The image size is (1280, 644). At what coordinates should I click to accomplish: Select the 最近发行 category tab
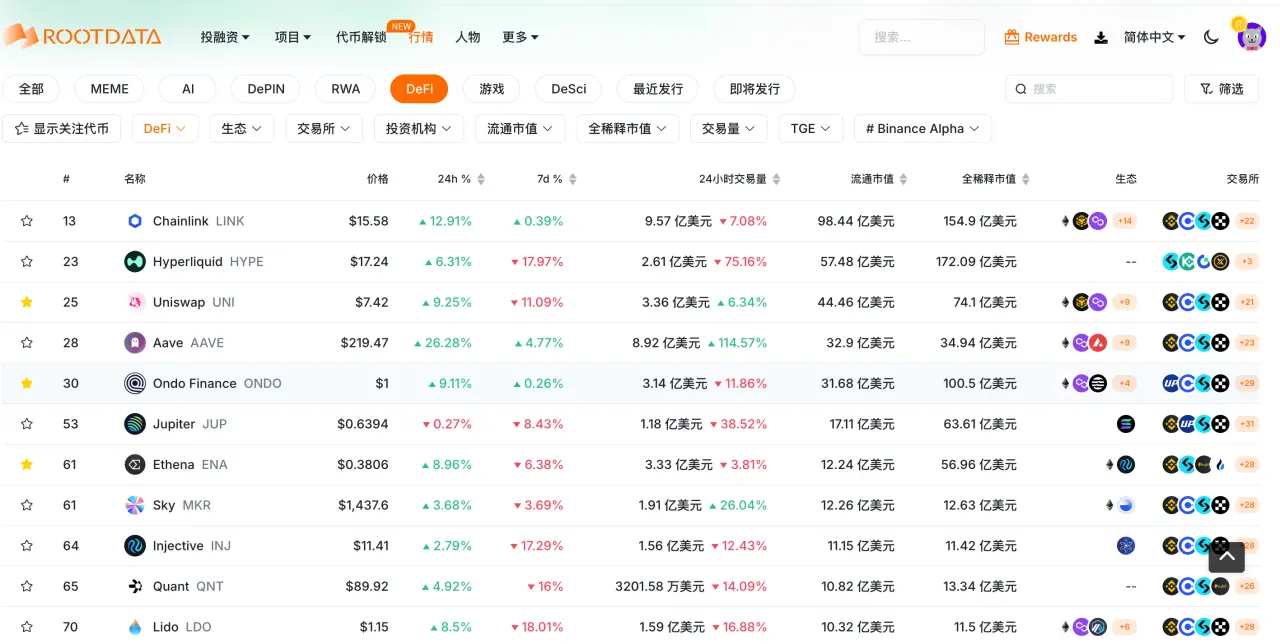click(x=658, y=89)
